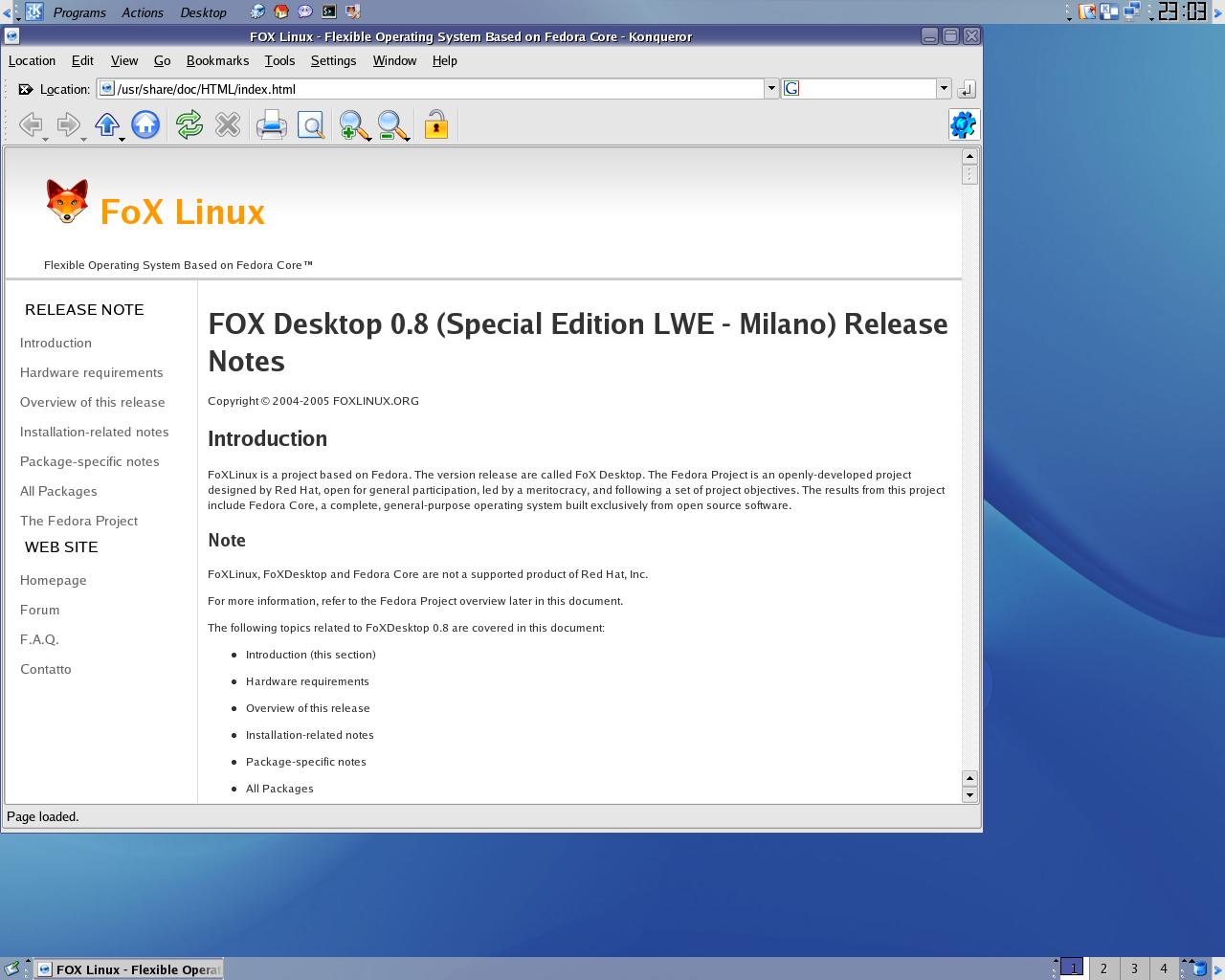Open the Window menu
Viewport: 1225px width, 980px height.
394,60
